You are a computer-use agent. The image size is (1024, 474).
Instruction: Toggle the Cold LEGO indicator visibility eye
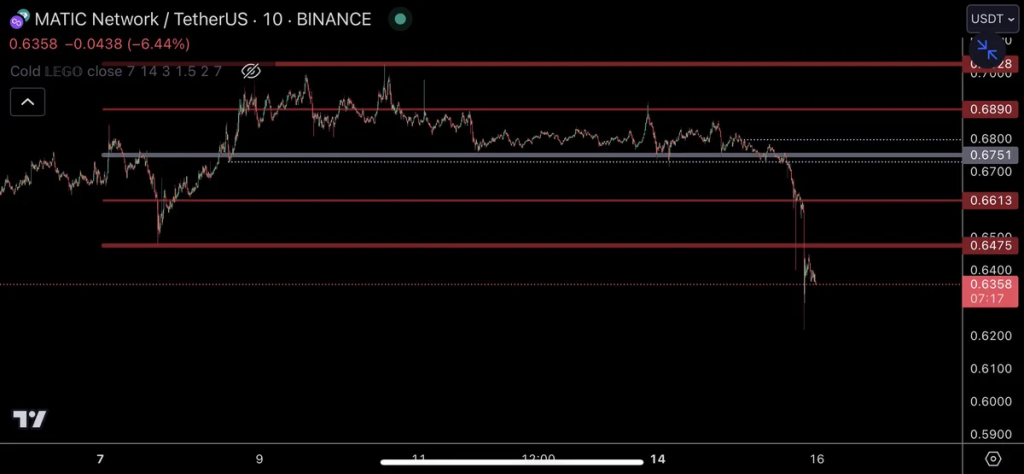[x=251, y=71]
